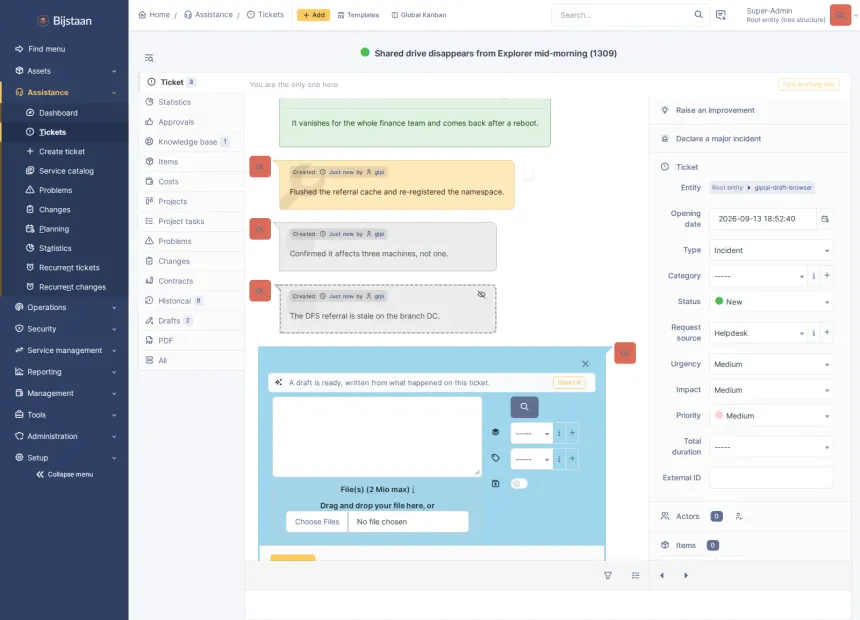This screenshot has width=860, height=620.
Task: Open the Urgency dropdown
Action: pyautogui.click(x=771, y=364)
